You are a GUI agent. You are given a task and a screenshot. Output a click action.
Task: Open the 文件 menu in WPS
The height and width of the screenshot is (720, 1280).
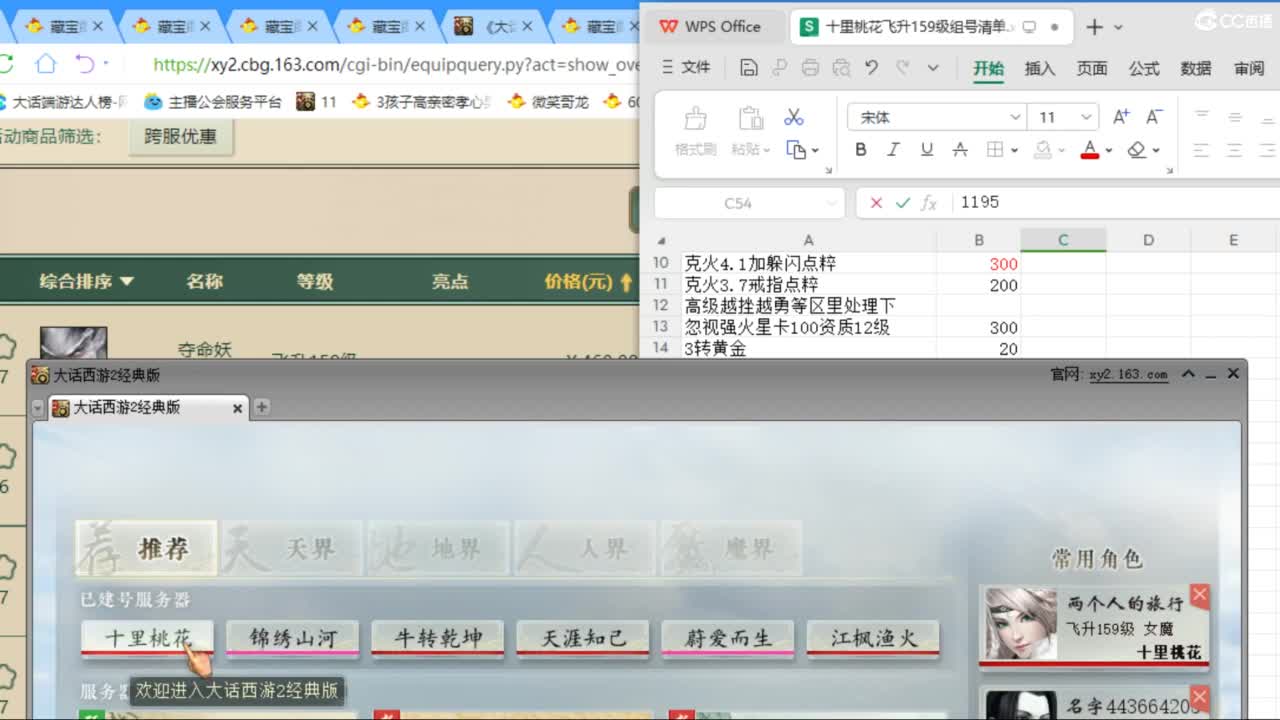686,68
